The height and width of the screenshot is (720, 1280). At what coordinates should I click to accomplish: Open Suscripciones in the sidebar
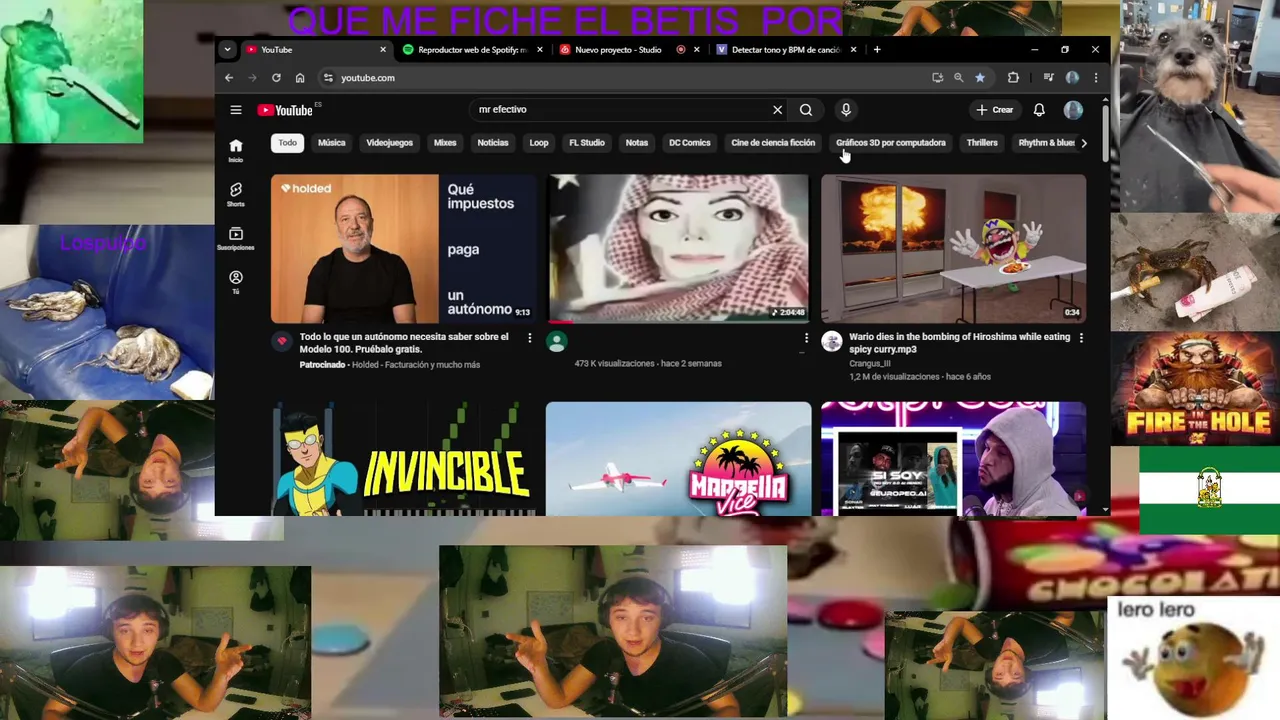pos(235,238)
